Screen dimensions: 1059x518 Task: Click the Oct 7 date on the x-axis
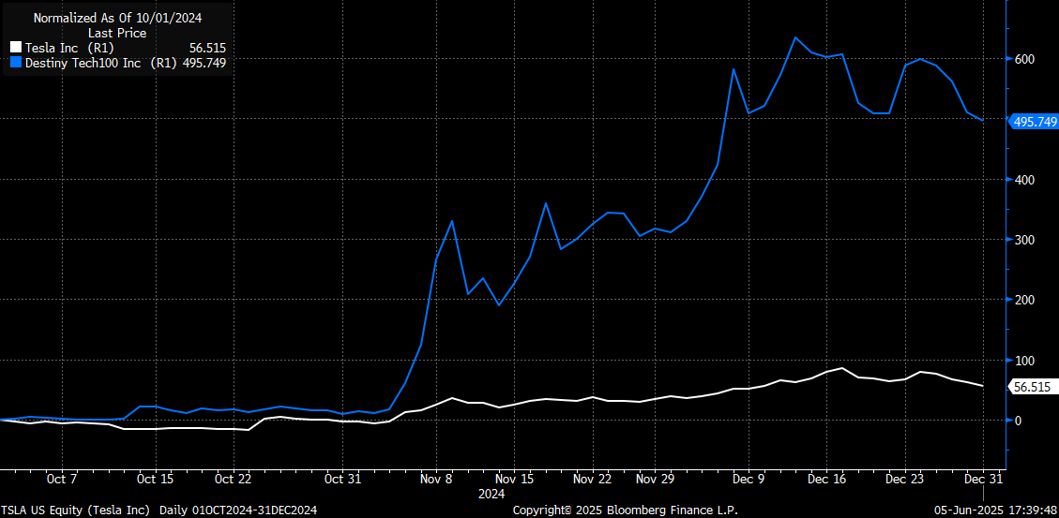62,478
